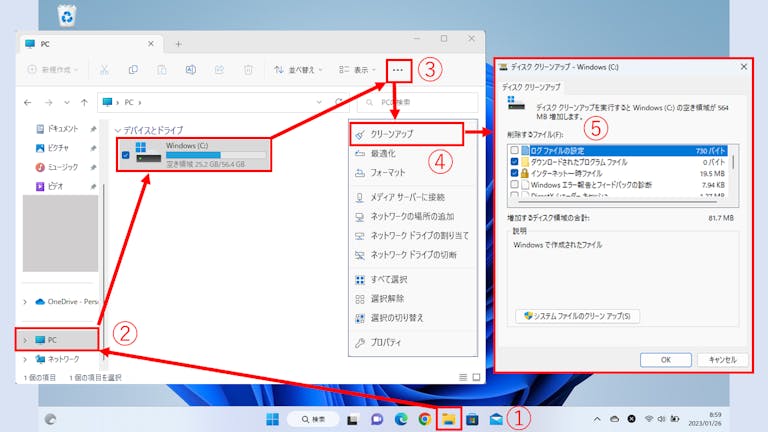This screenshot has height=432, width=768.
Task: Uncheck ダウンロードされたプログラム ファイル checkbox
Action: pos(514,162)
